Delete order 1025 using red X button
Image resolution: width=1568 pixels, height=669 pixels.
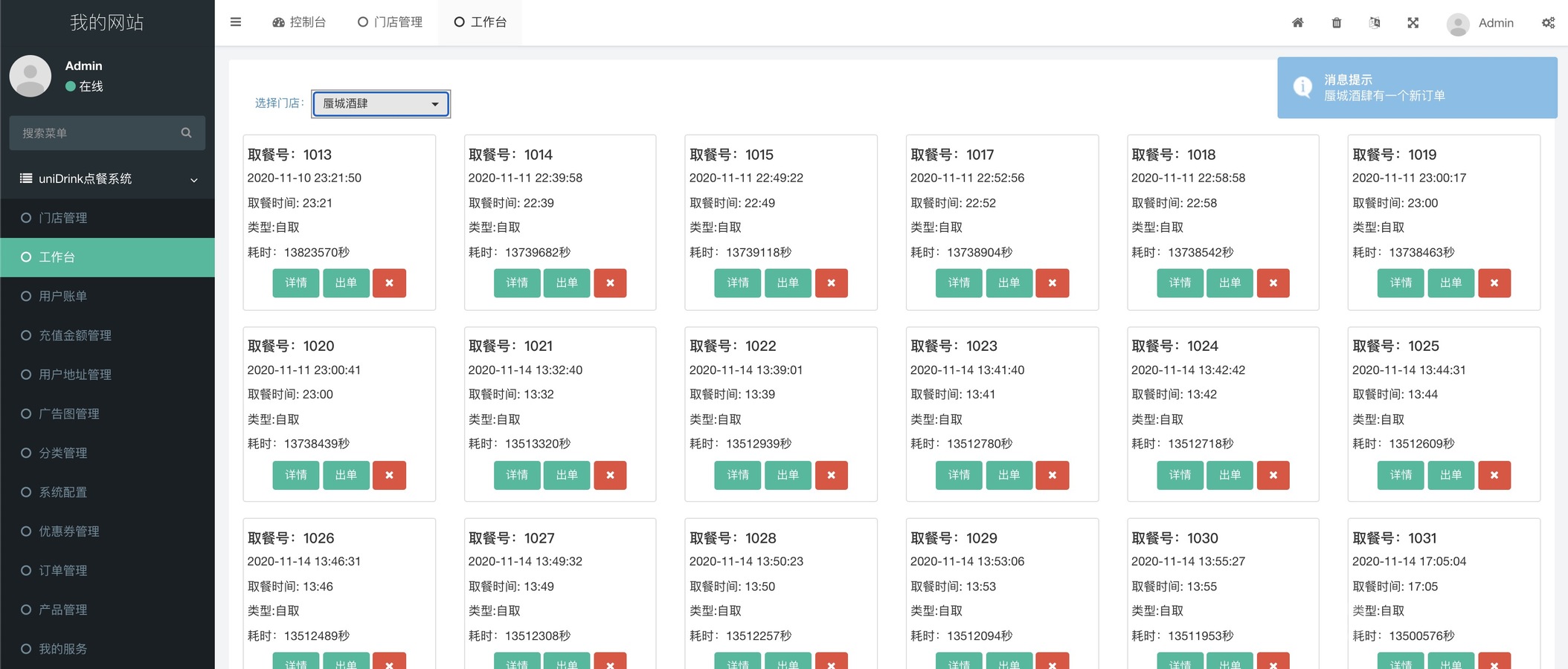1494,475
